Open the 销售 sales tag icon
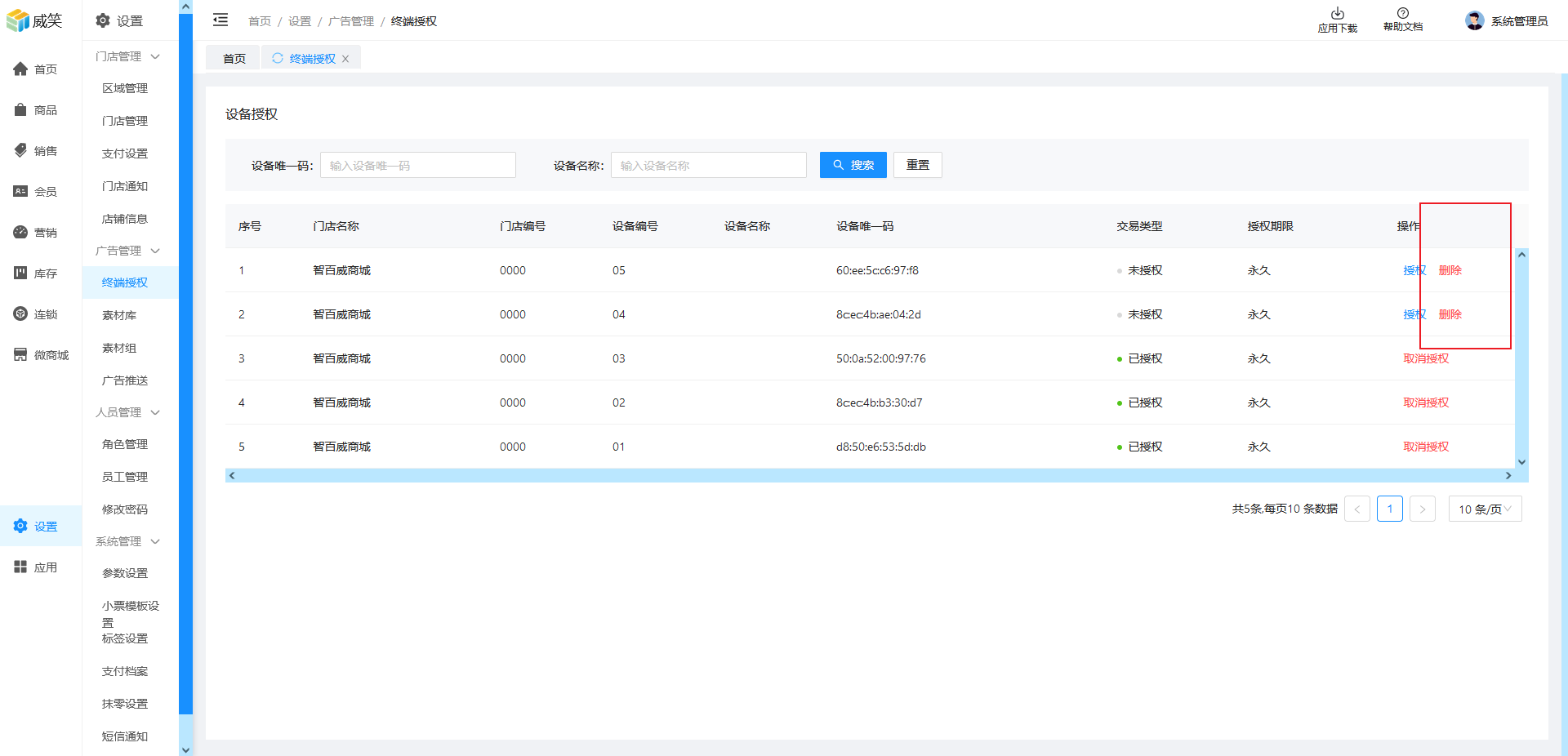This screenshot has height=756, width=1568. [x=20, y=150]
